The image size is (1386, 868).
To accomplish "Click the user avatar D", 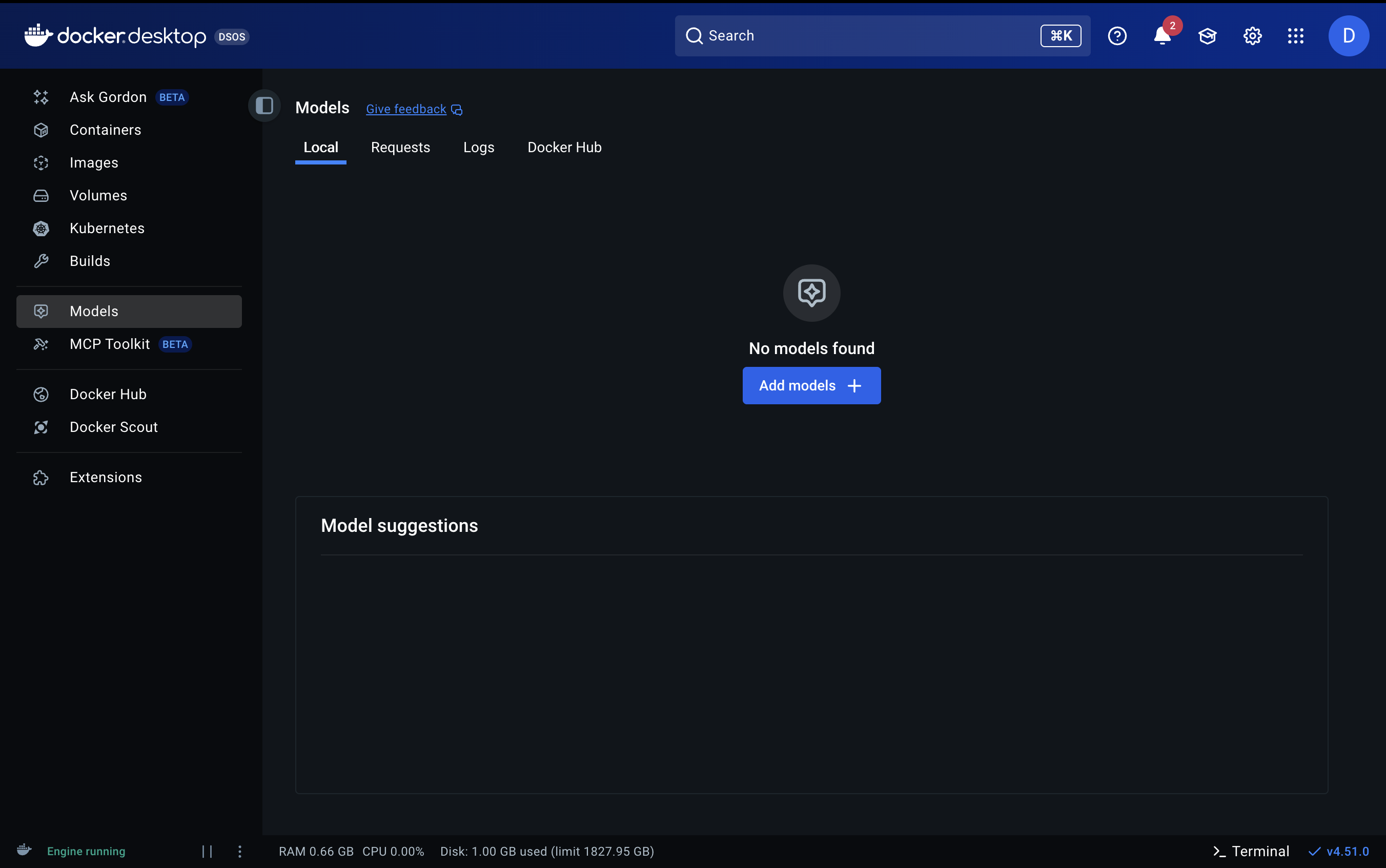I will pos(1348,36).
